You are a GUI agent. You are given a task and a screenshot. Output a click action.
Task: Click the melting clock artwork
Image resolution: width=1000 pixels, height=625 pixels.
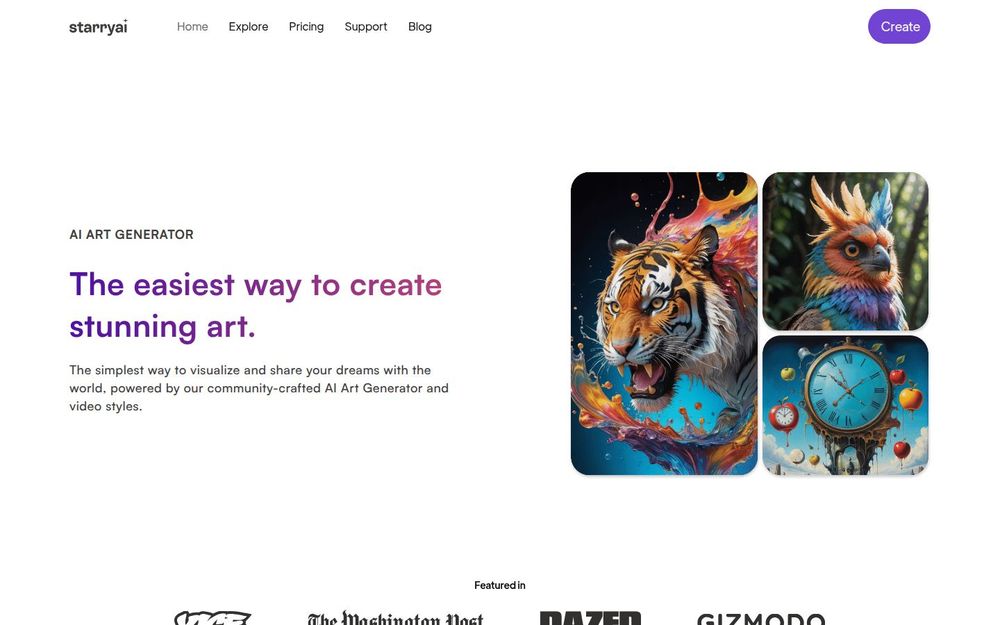[x=845, y=406]
